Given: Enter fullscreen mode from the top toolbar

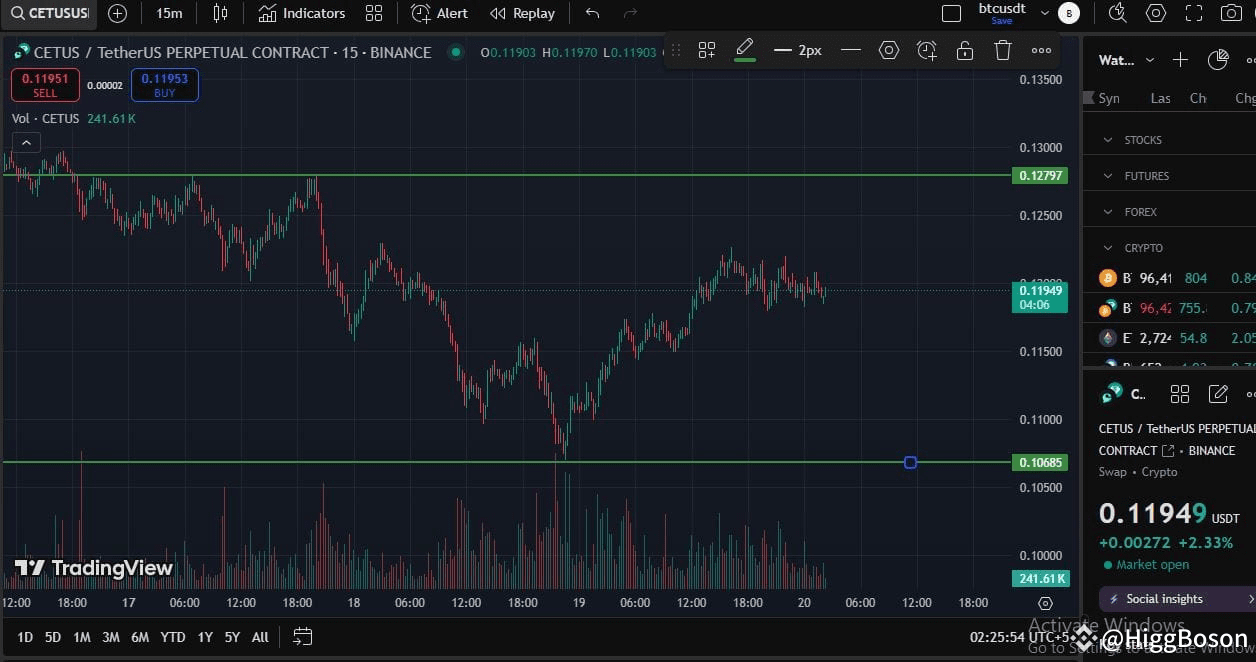Looking at the screenshot, I should [x=1194, y=13].
